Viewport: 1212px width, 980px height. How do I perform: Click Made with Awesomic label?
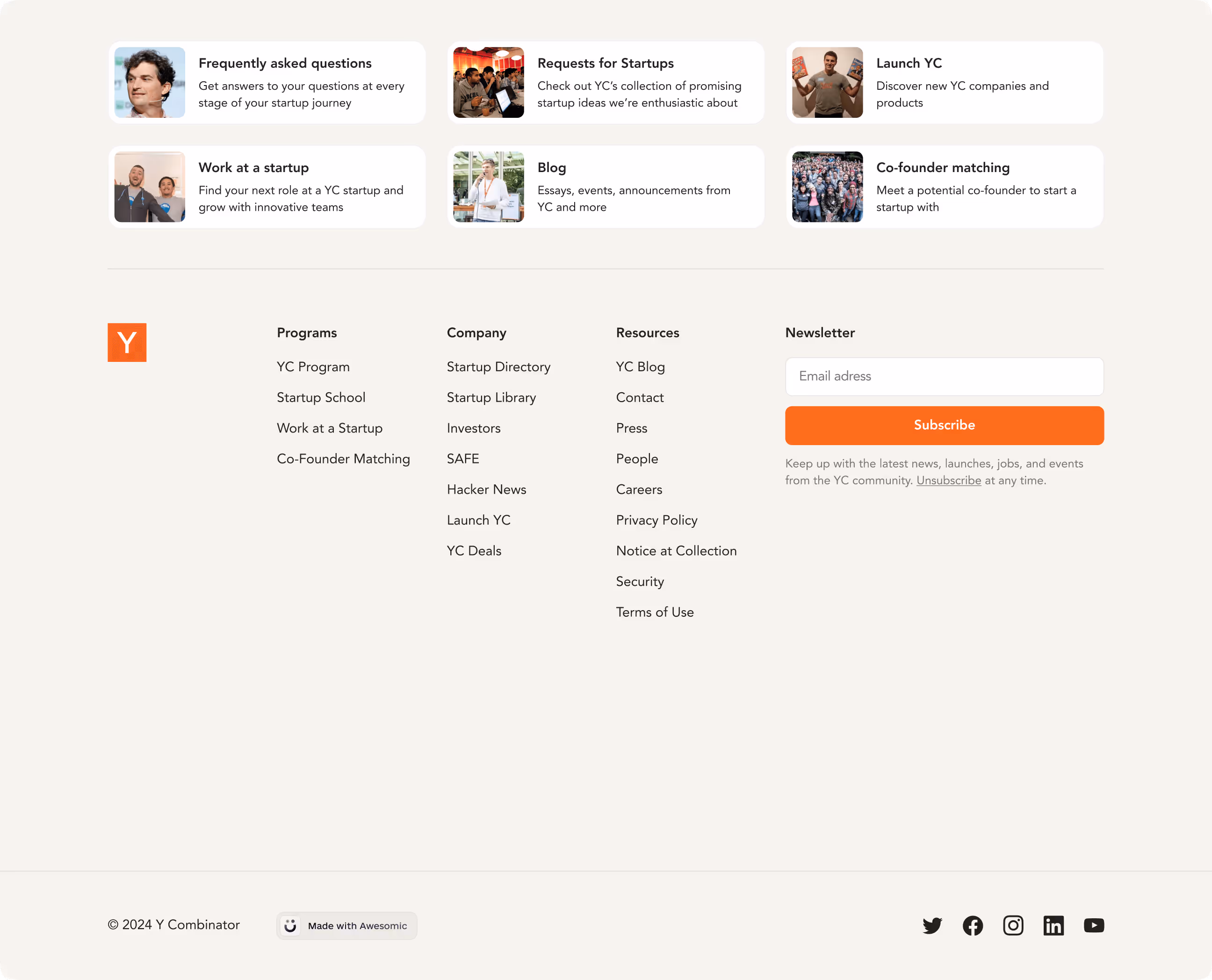point(357,926)
